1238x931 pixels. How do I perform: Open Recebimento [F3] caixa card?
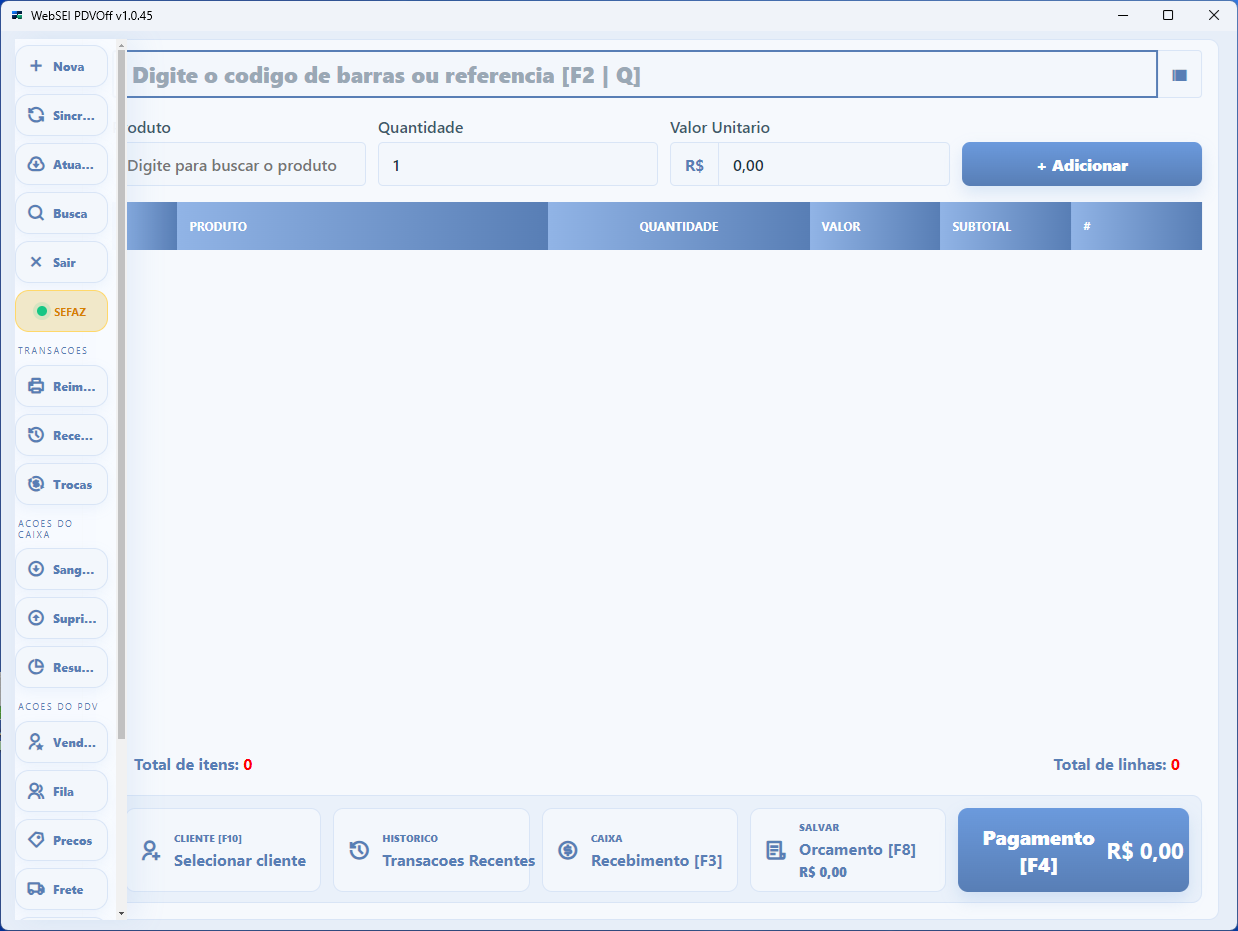(x=640, y=850)
